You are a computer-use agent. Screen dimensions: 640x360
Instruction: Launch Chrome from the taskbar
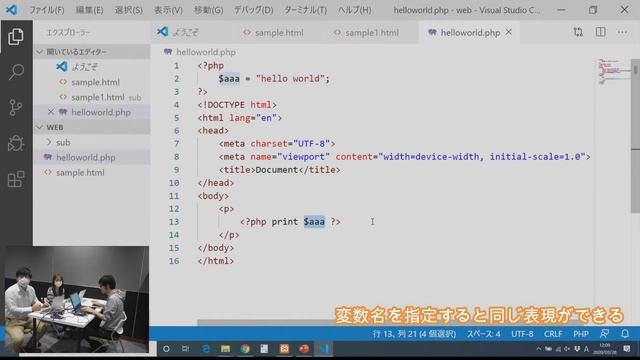pyautogui.click(x=245, y=349)
